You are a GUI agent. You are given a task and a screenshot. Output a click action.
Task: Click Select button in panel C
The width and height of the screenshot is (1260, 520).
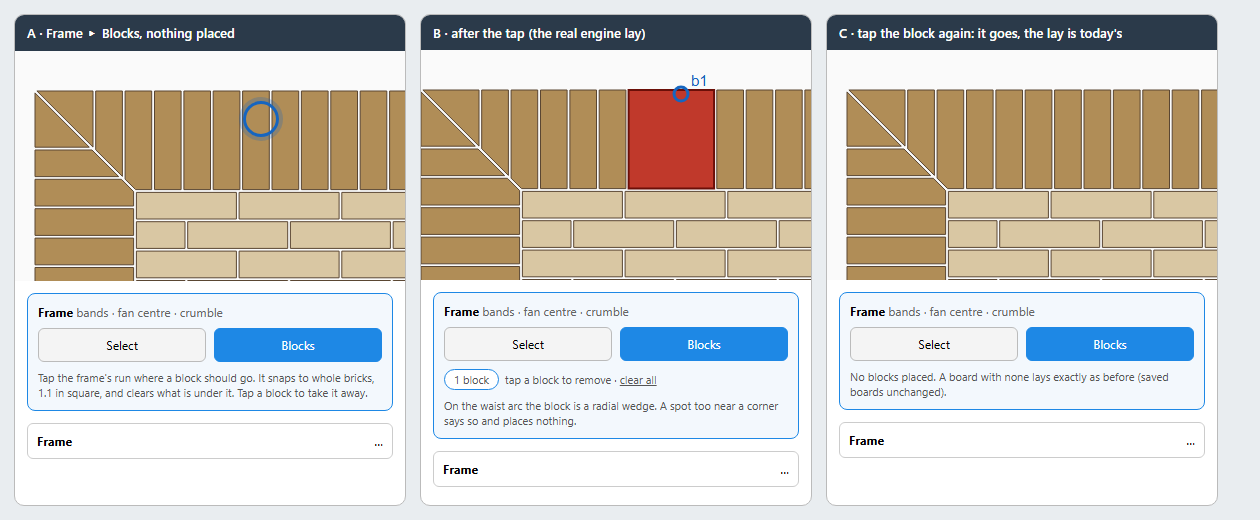(934, 344)
